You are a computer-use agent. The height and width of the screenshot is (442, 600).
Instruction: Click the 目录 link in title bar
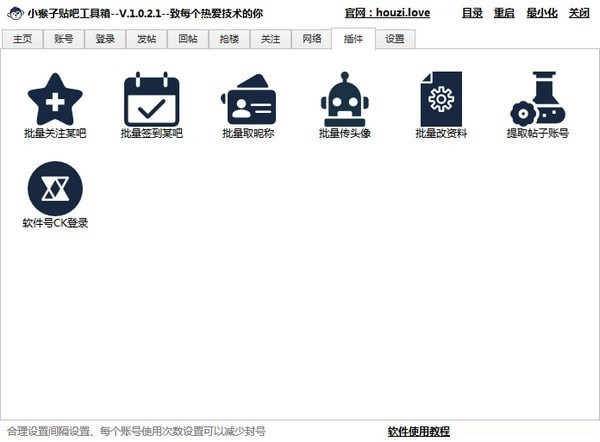[x=472, y=13]
